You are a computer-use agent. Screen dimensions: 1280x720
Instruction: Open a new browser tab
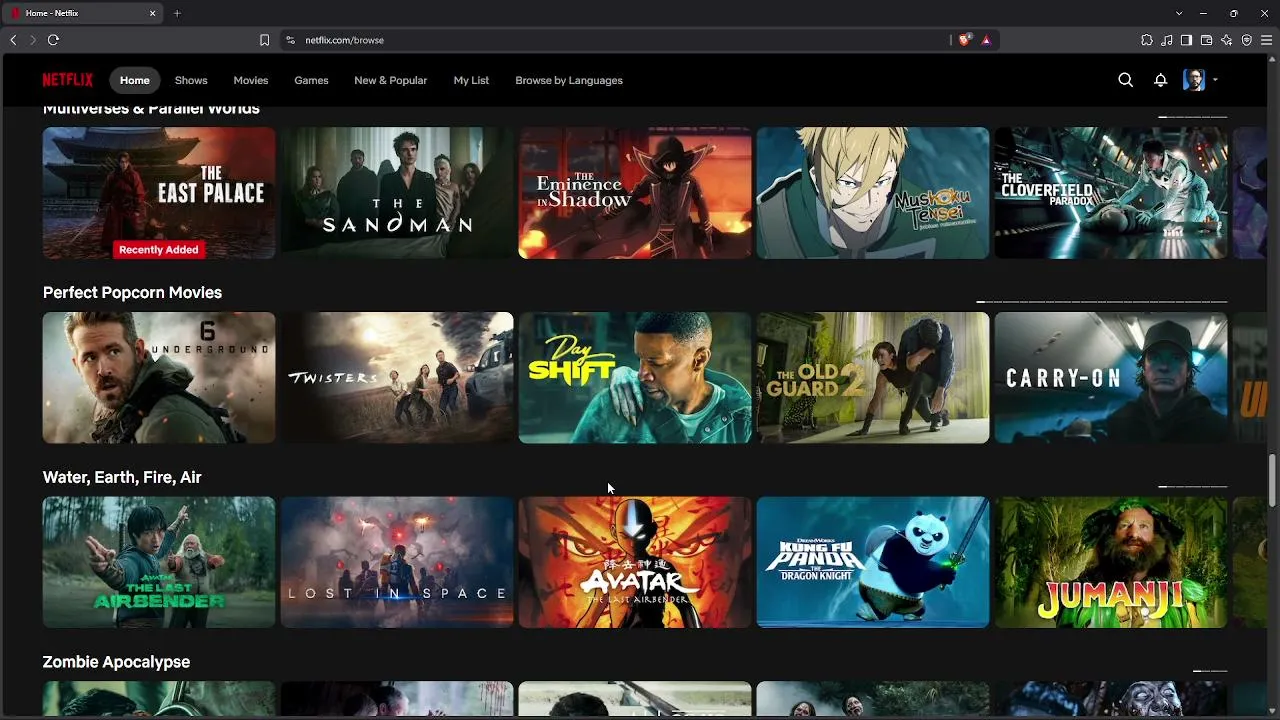point(177,13)
